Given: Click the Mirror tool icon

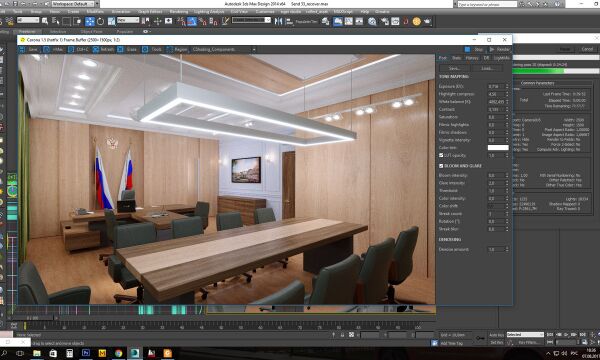Looking at the screenshot, I should [278, 21].
